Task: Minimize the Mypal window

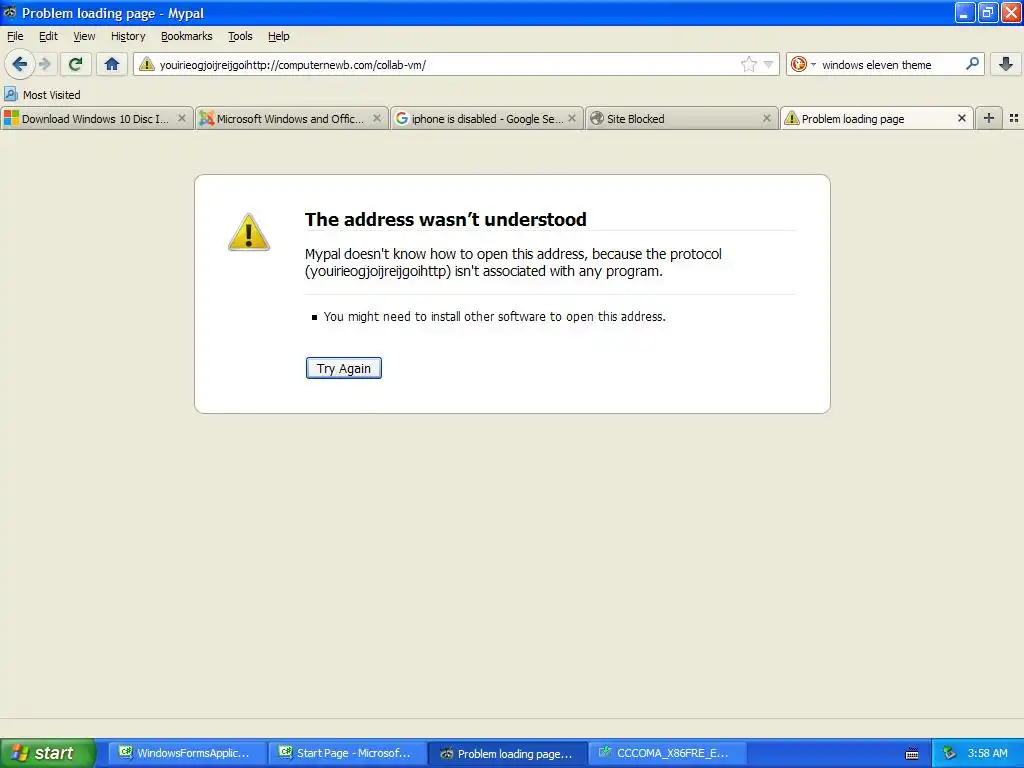Action: pos(965,12)
